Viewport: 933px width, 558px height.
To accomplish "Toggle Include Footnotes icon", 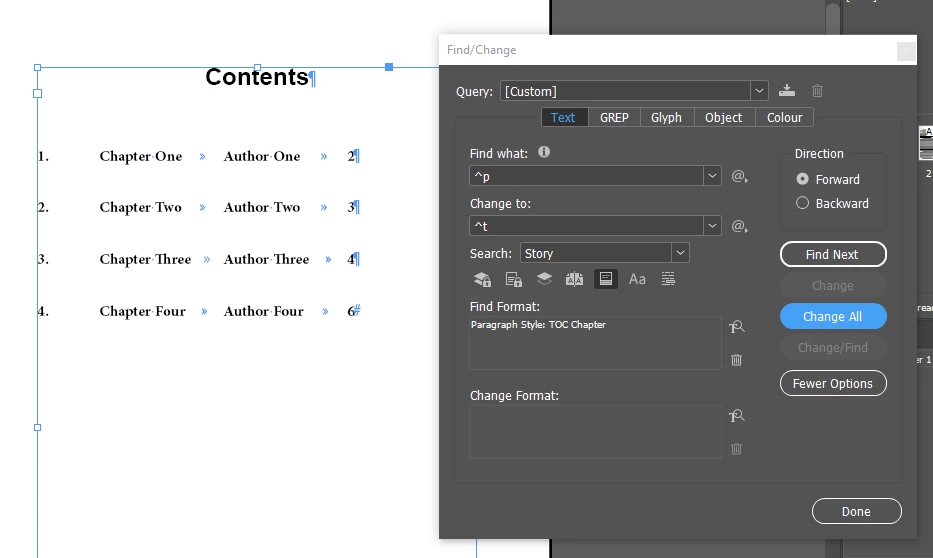I will pos(606,279).
